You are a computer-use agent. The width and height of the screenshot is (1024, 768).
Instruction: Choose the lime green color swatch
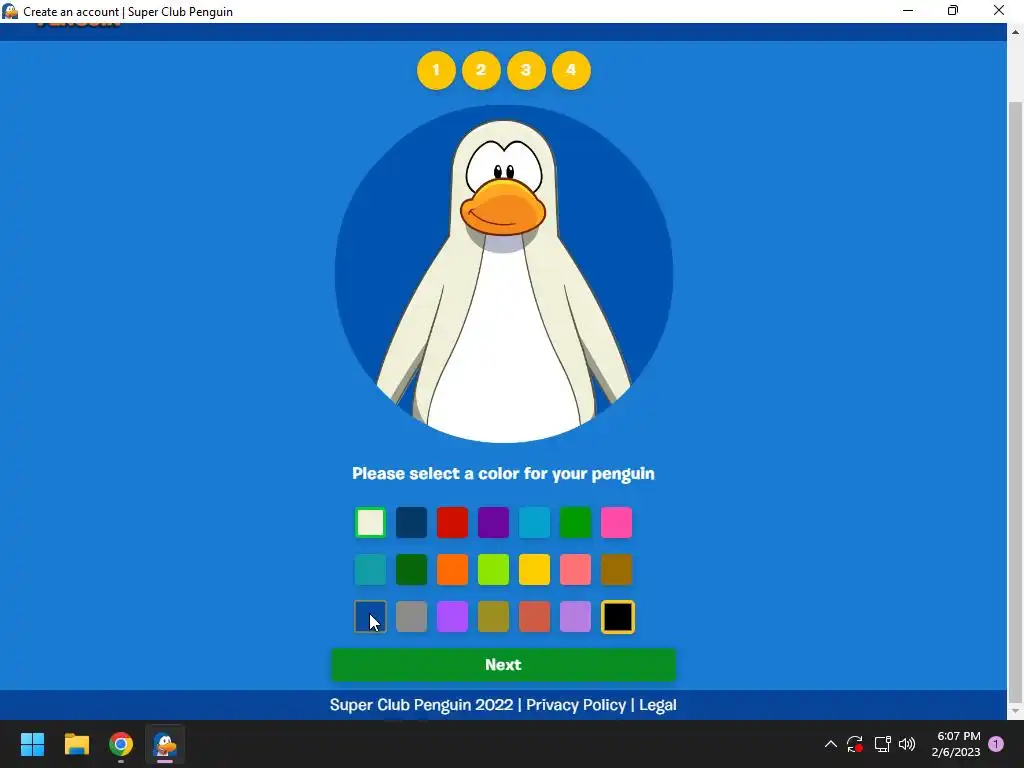(493, 569)
